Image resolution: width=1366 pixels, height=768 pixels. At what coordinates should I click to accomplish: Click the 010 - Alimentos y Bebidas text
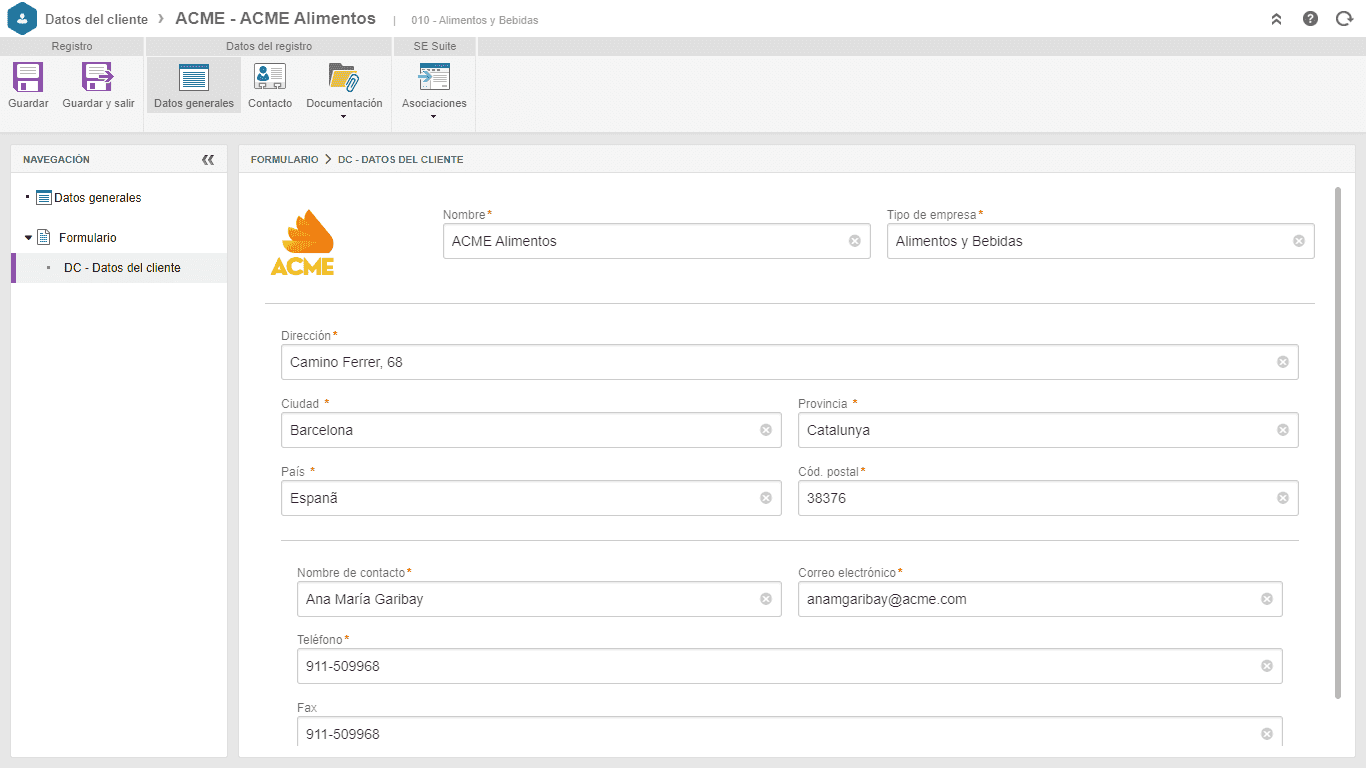[474, 20]
